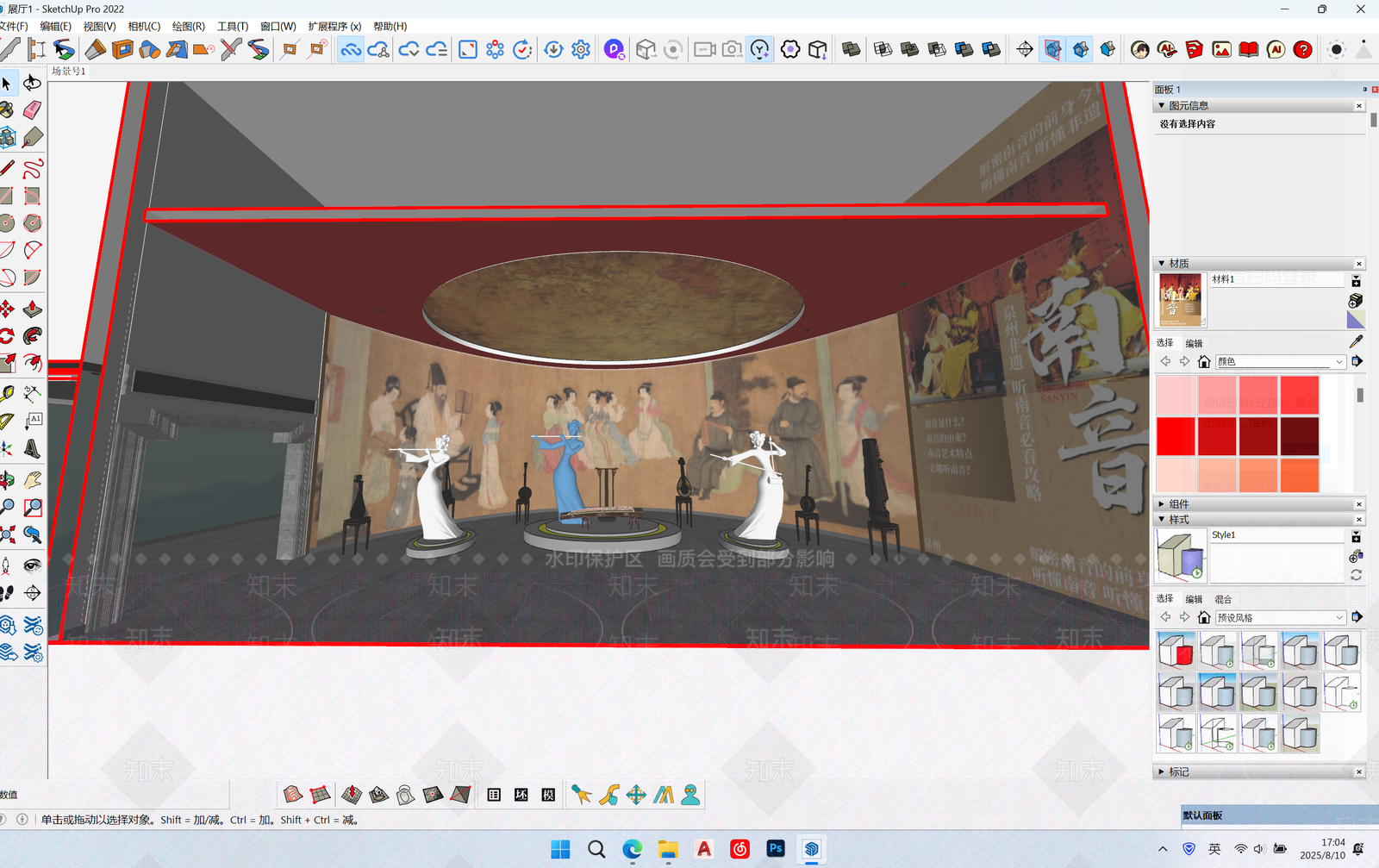Close the 标记 tags panel

pyautogui.click(x=1359, y=771)
